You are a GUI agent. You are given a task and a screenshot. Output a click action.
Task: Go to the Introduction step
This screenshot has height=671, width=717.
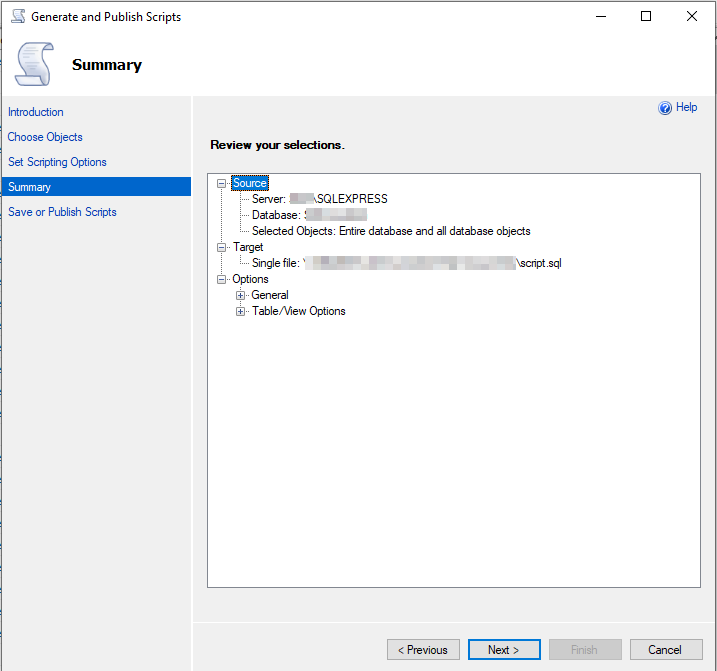(36, 112)
